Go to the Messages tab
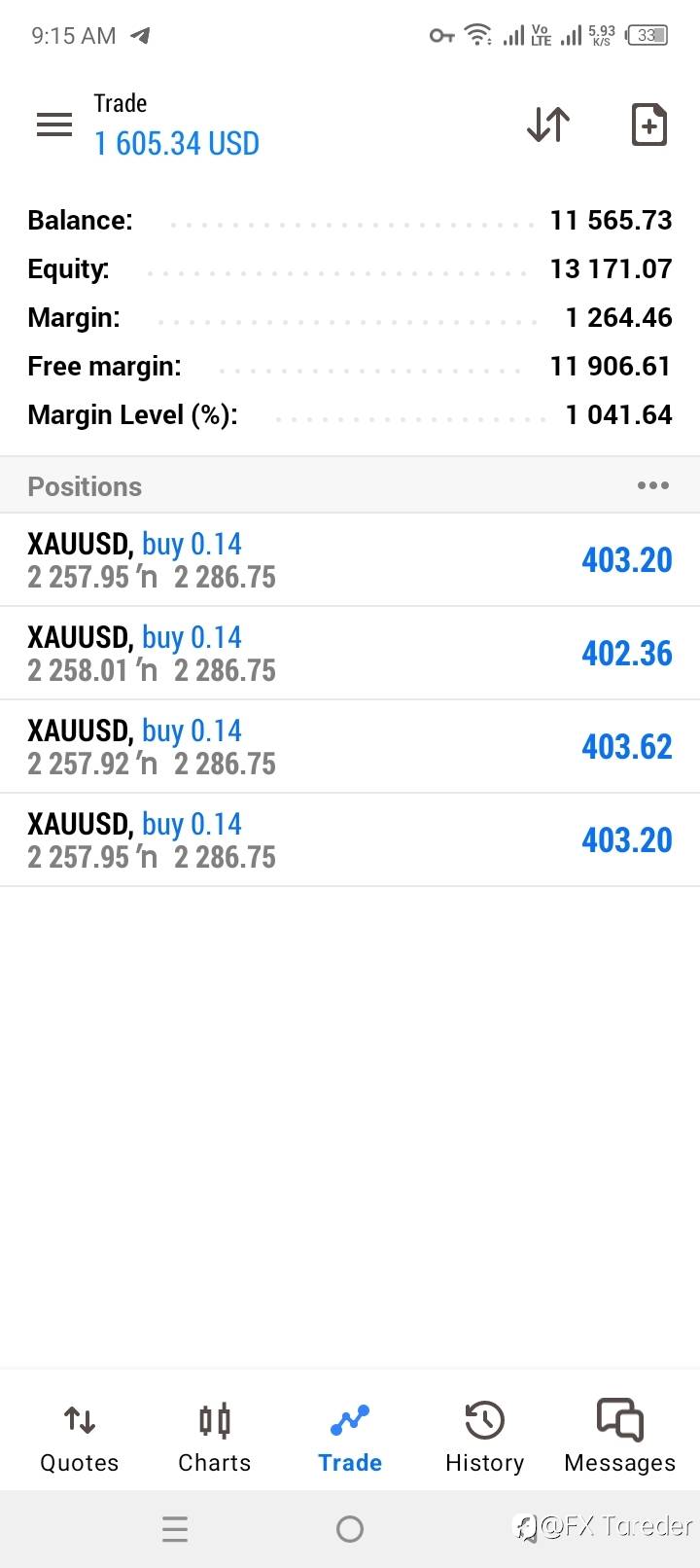The image size is (700, 1568). pos(620,1438)
